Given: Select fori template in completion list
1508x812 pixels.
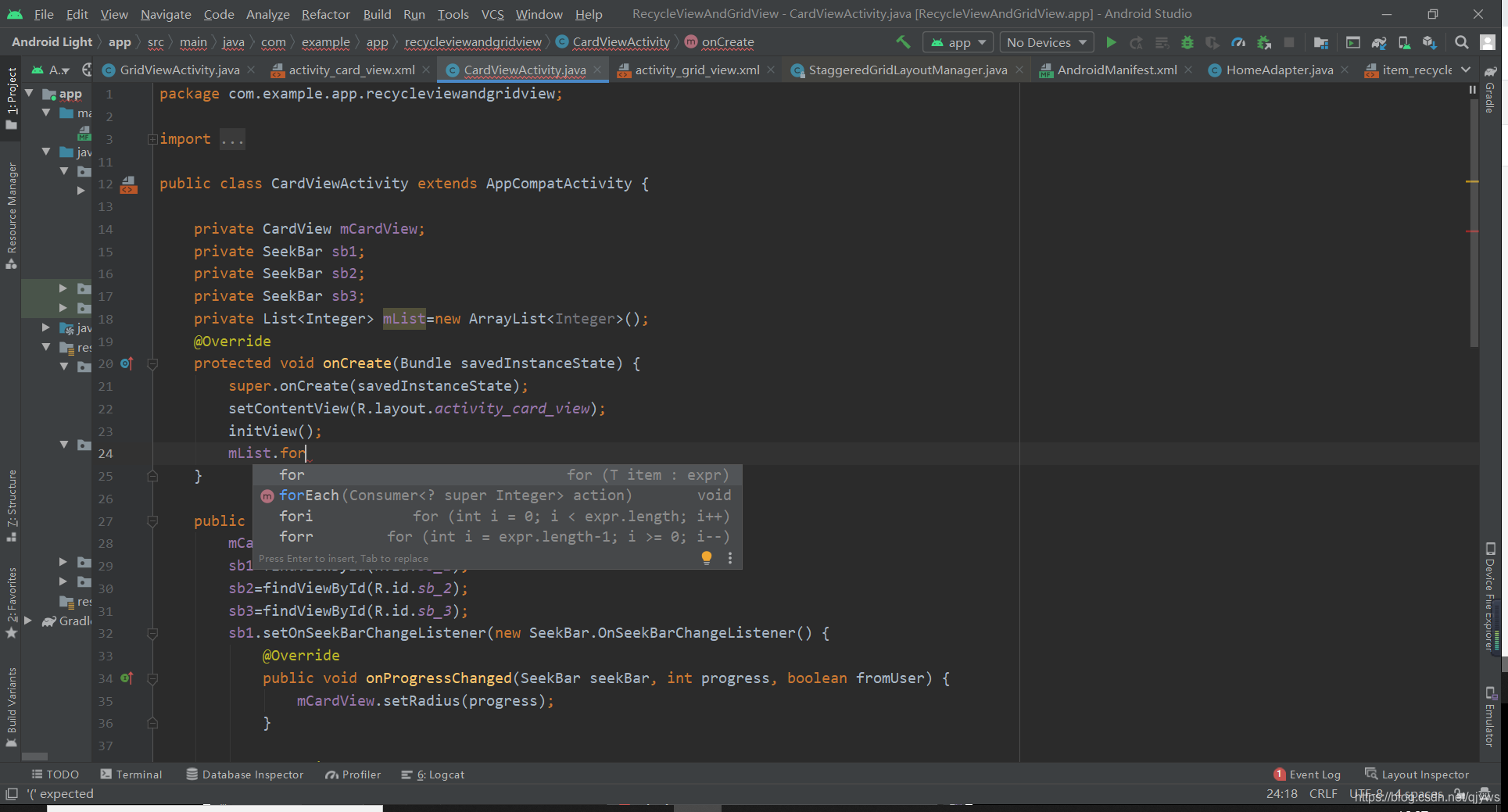Looking at the screenshot, I should (496, 517).
